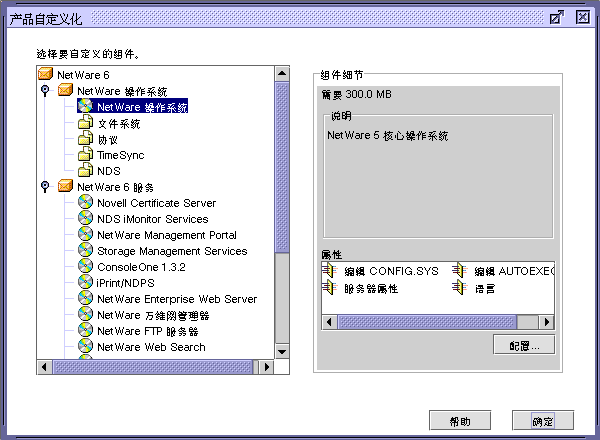The image size is (600, 440).
Task: Click the tree vertical scrollbar thumb
Action: click(282, 167)
